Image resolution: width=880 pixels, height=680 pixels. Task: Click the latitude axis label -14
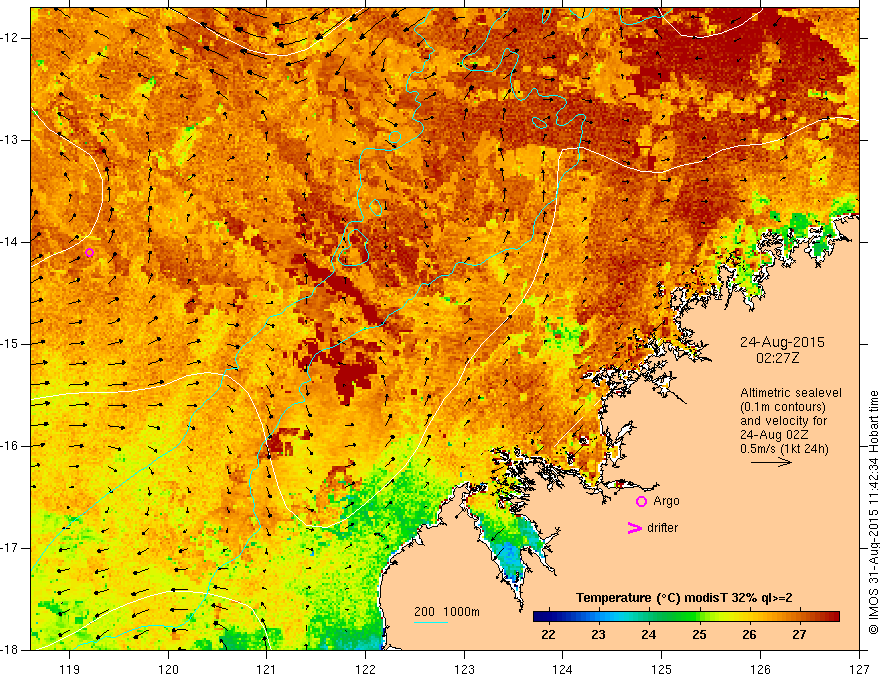(x=11, y=242)
